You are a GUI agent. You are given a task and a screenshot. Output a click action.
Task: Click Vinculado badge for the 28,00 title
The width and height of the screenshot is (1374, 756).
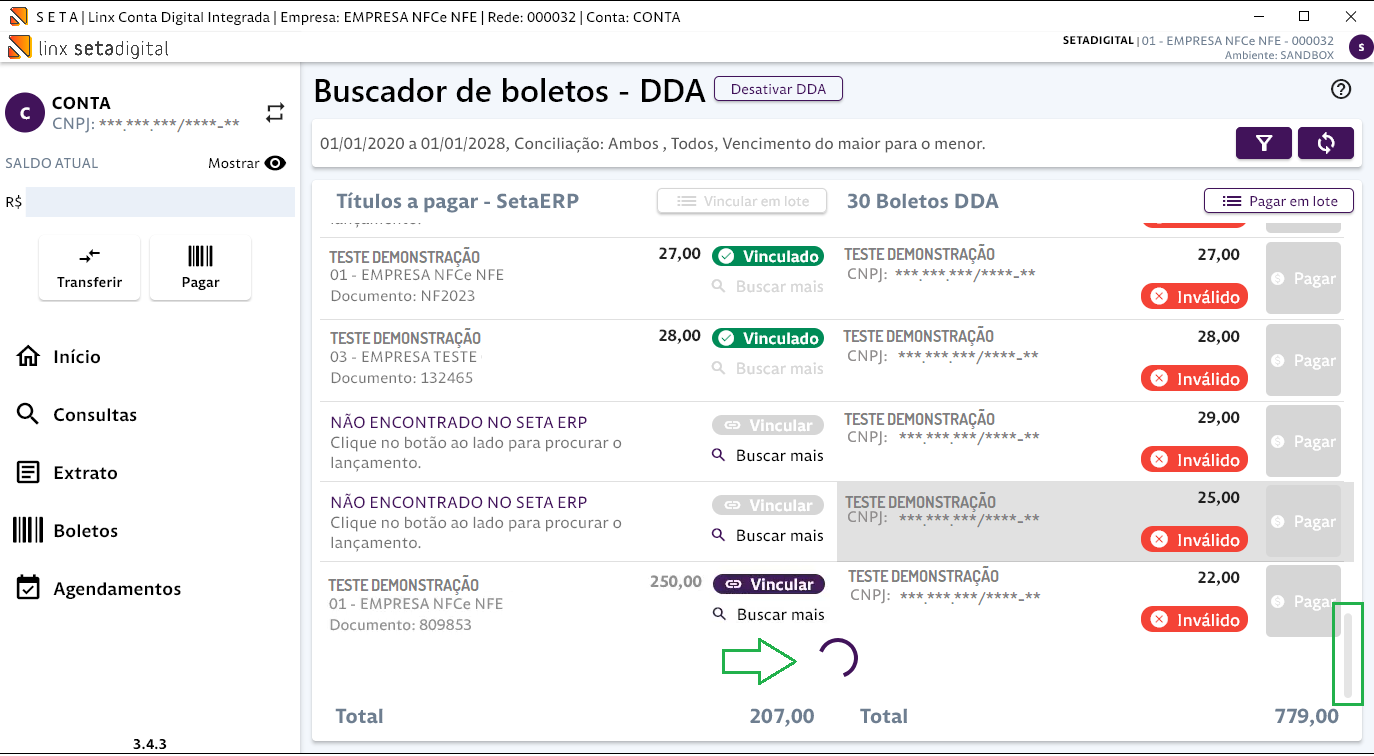coord(767,339)
